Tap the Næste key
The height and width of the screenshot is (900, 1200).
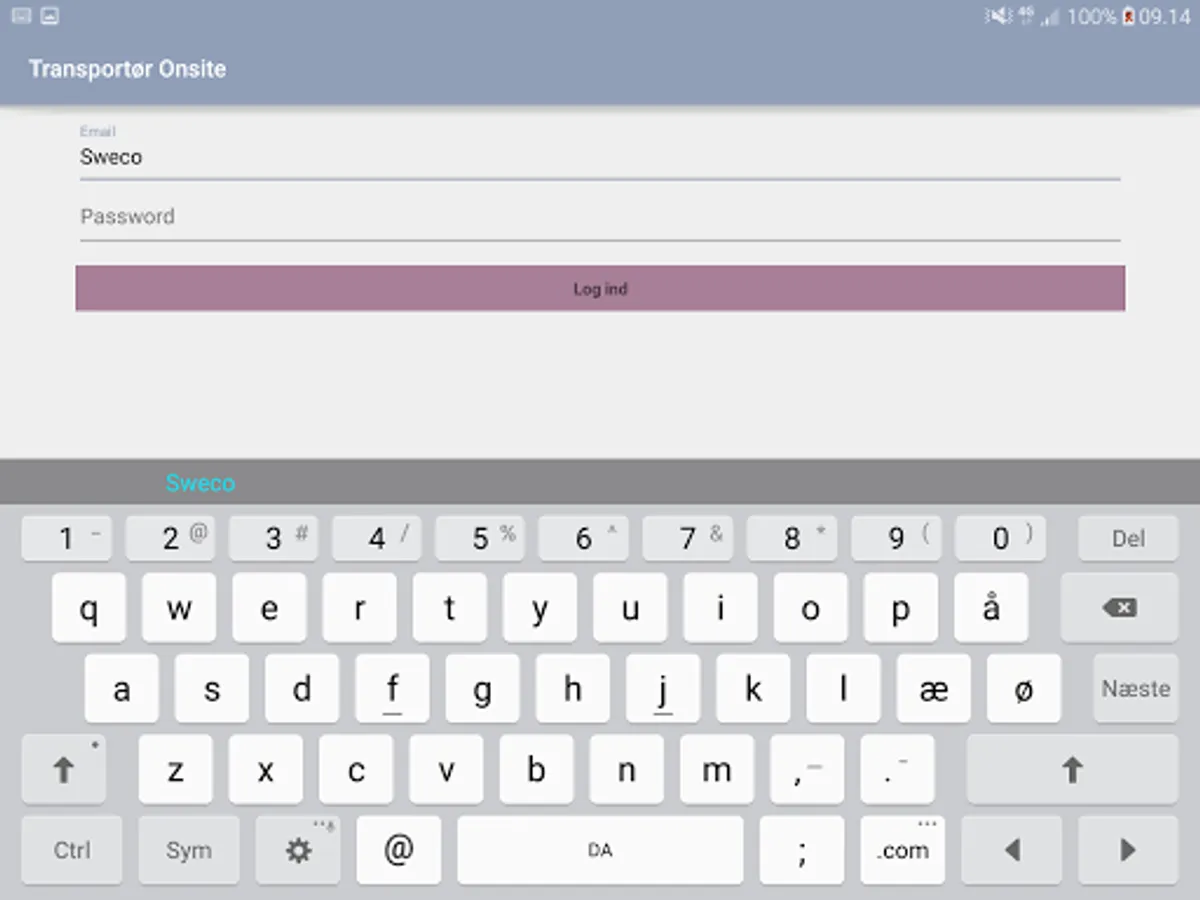pos(1136,689)
